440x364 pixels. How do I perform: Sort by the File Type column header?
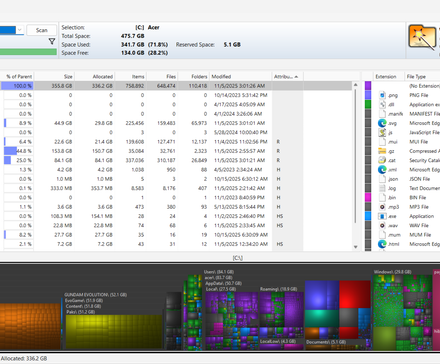tap(422, 76)
